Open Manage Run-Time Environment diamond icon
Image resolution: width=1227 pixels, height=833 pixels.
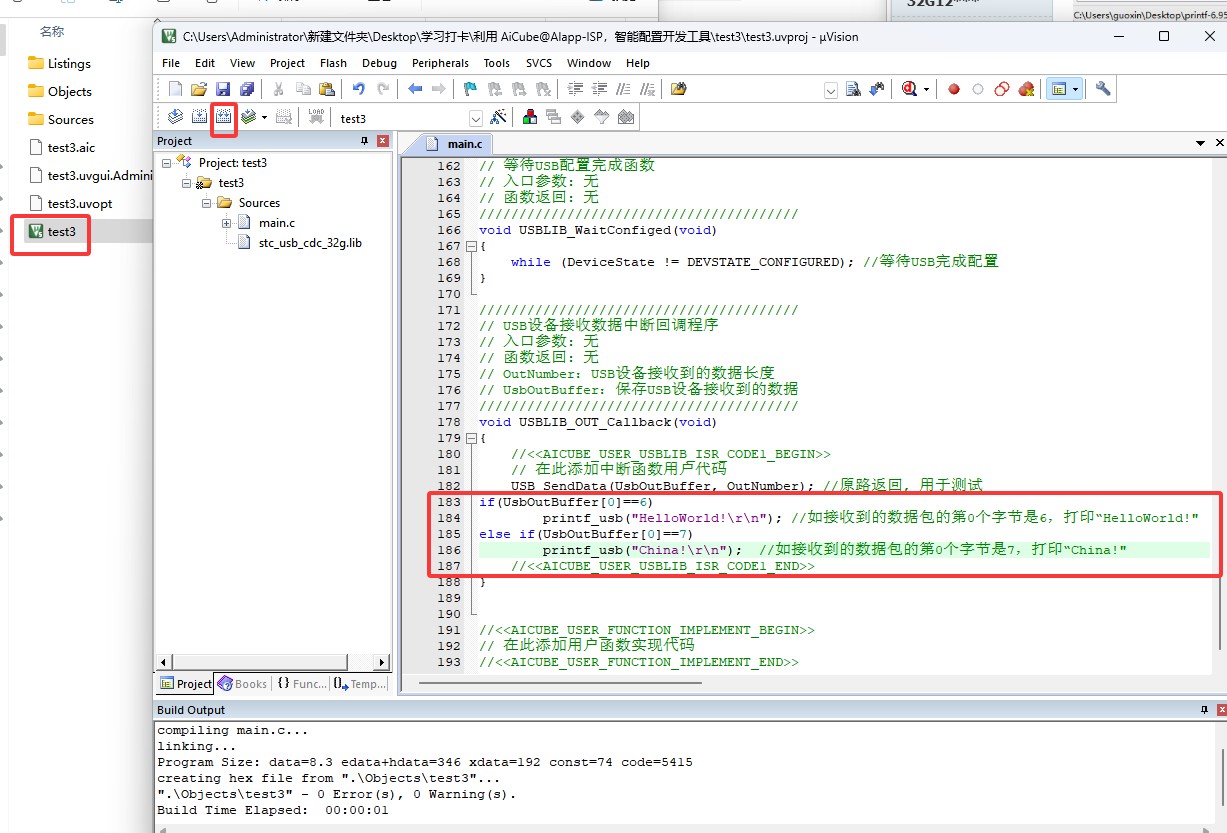pyautogui.click(x=578, y=117)
